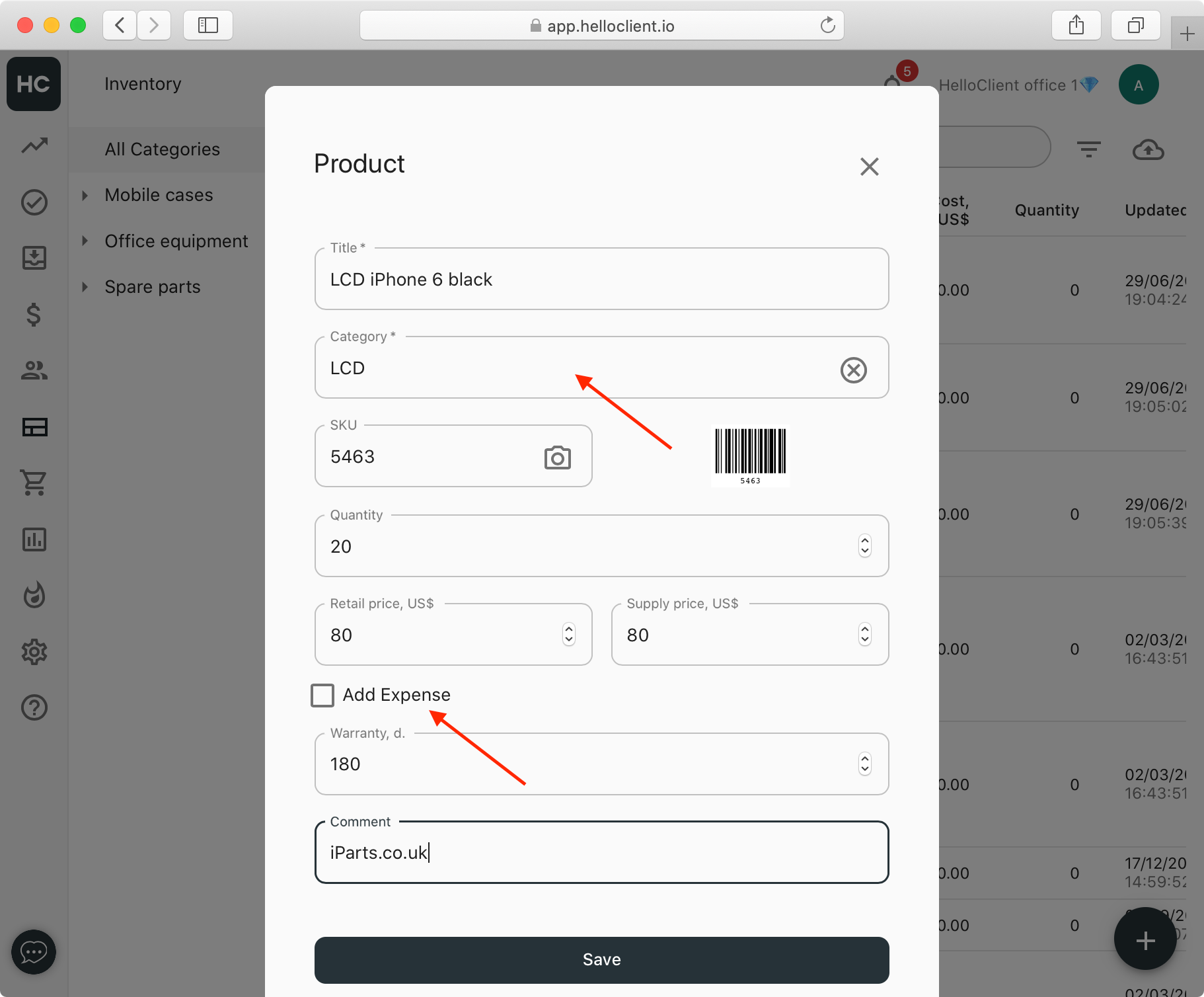Click the Quantity field with 20
The image size is (1204, 997).
pyautogui.click(x=602, y=546)
